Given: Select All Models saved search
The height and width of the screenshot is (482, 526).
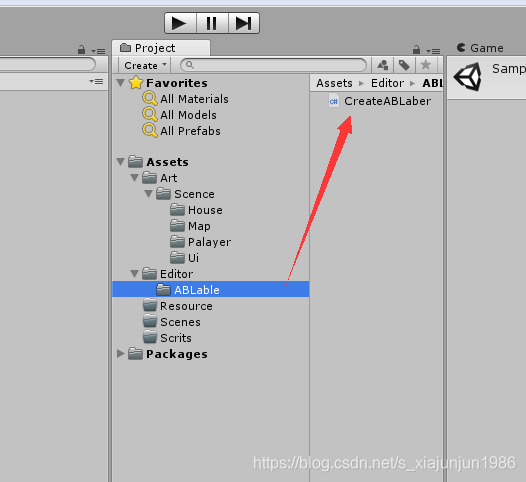Looking at the screenshot, I should click(x=188, y=115).
